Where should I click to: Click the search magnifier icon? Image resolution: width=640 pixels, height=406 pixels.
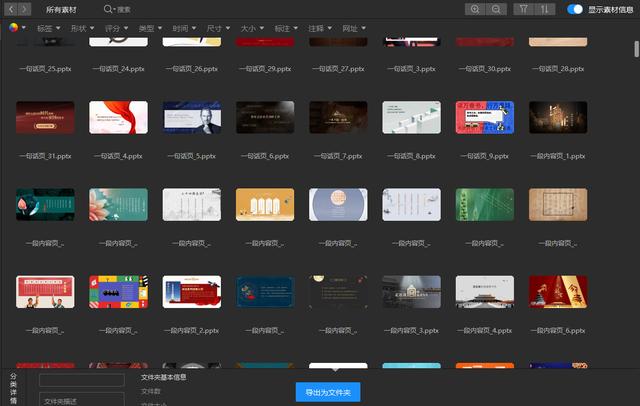[108, 9]
